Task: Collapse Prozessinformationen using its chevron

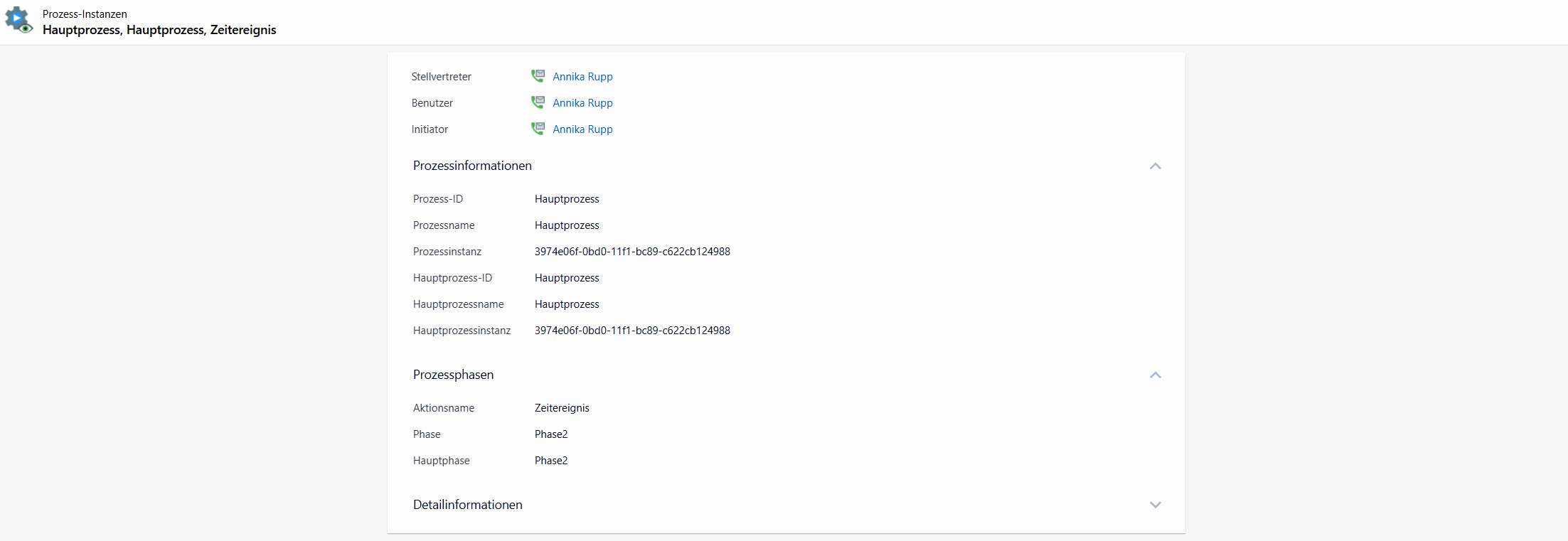Action: click(x=1155, y=166)
